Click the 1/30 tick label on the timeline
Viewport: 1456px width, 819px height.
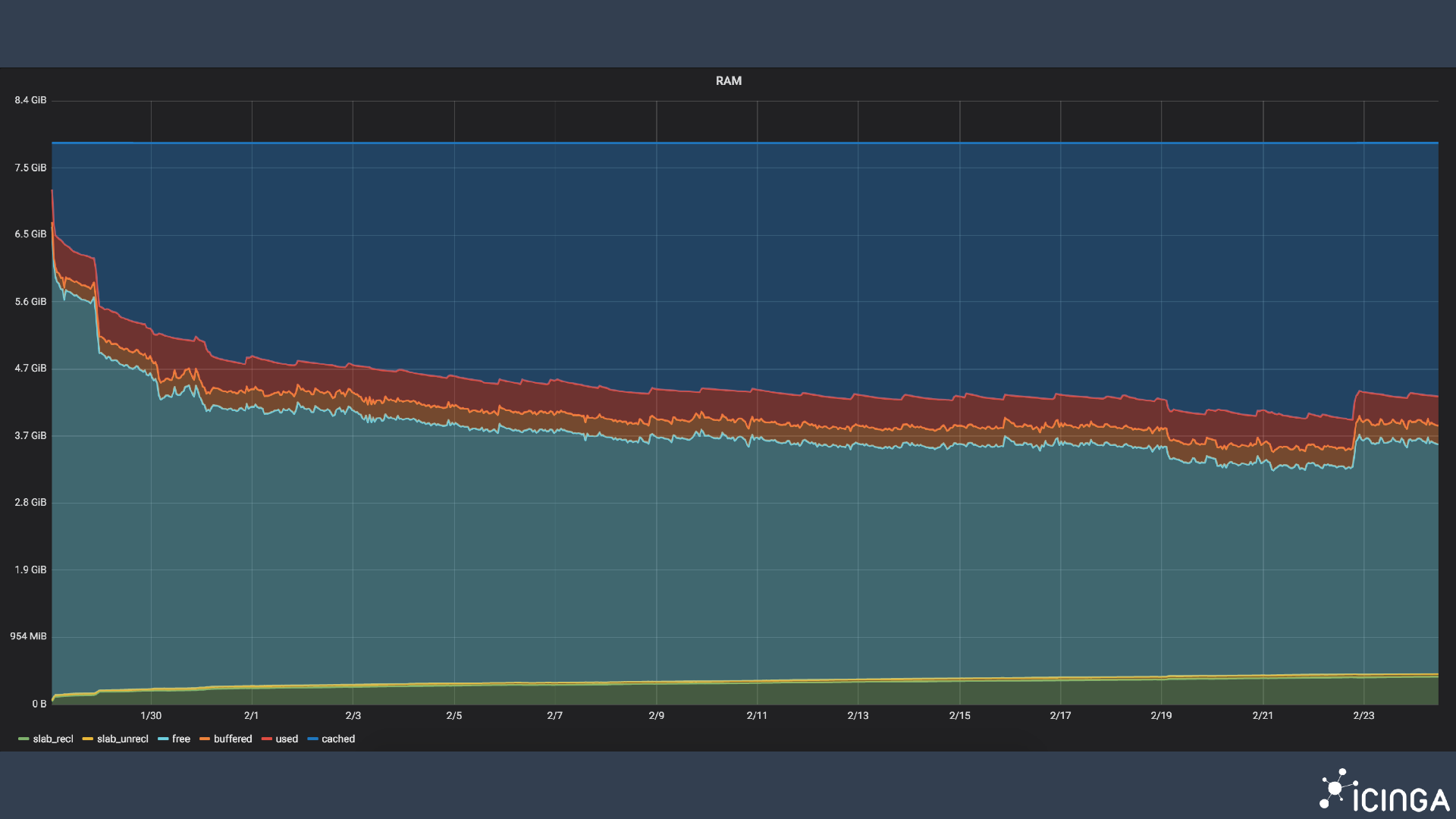tap(152, 714)
